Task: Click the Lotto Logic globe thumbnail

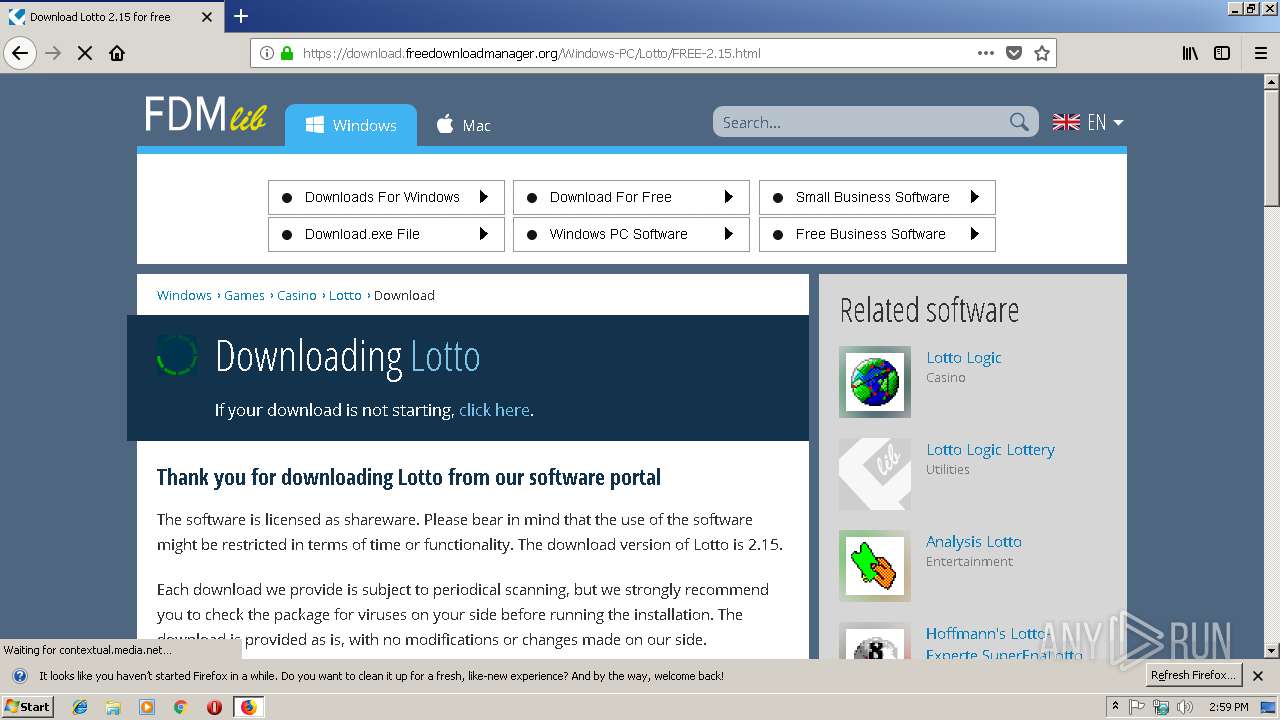Action: [875, 382]
